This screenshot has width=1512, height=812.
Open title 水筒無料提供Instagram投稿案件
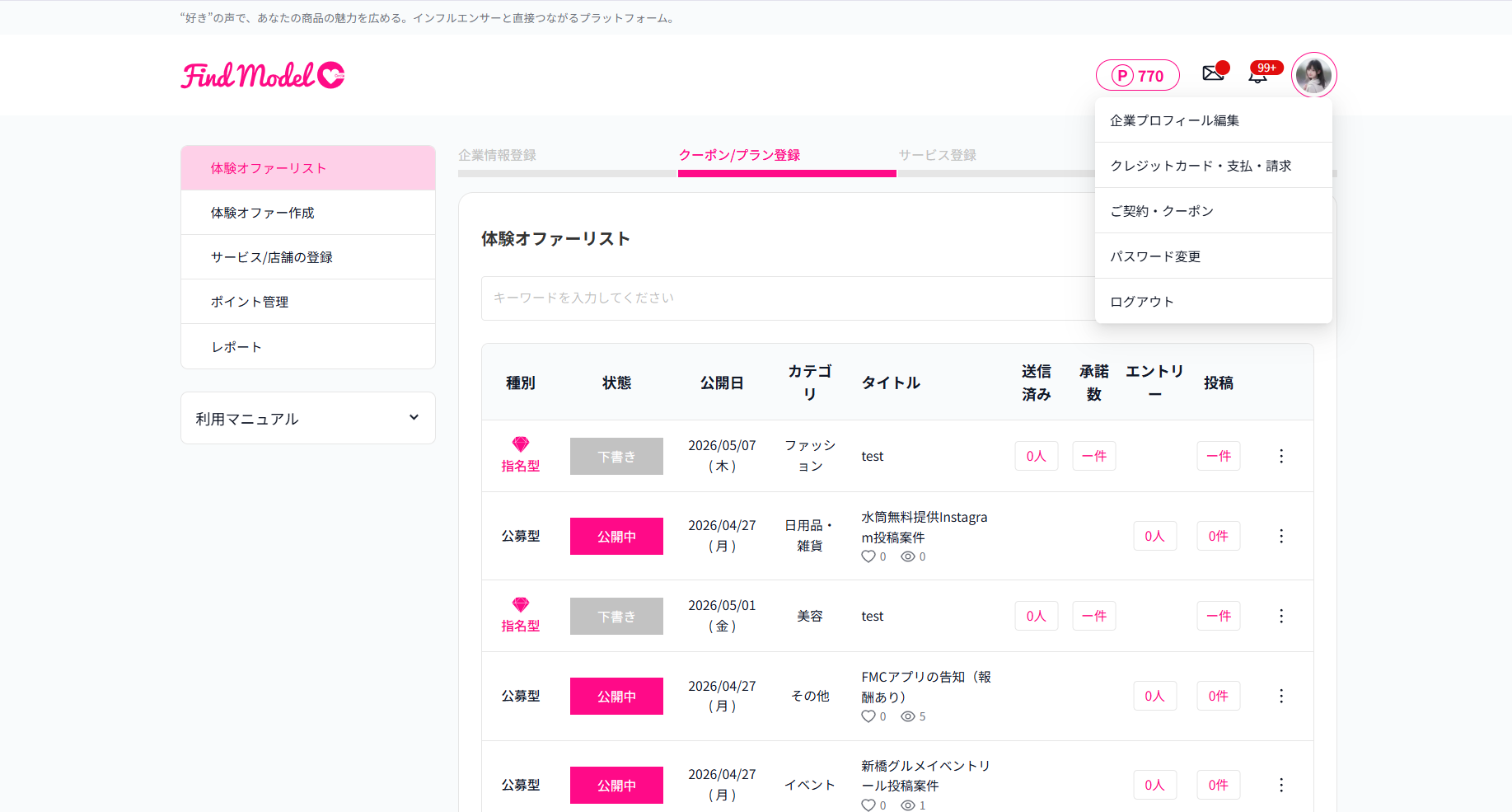(925, 527)
